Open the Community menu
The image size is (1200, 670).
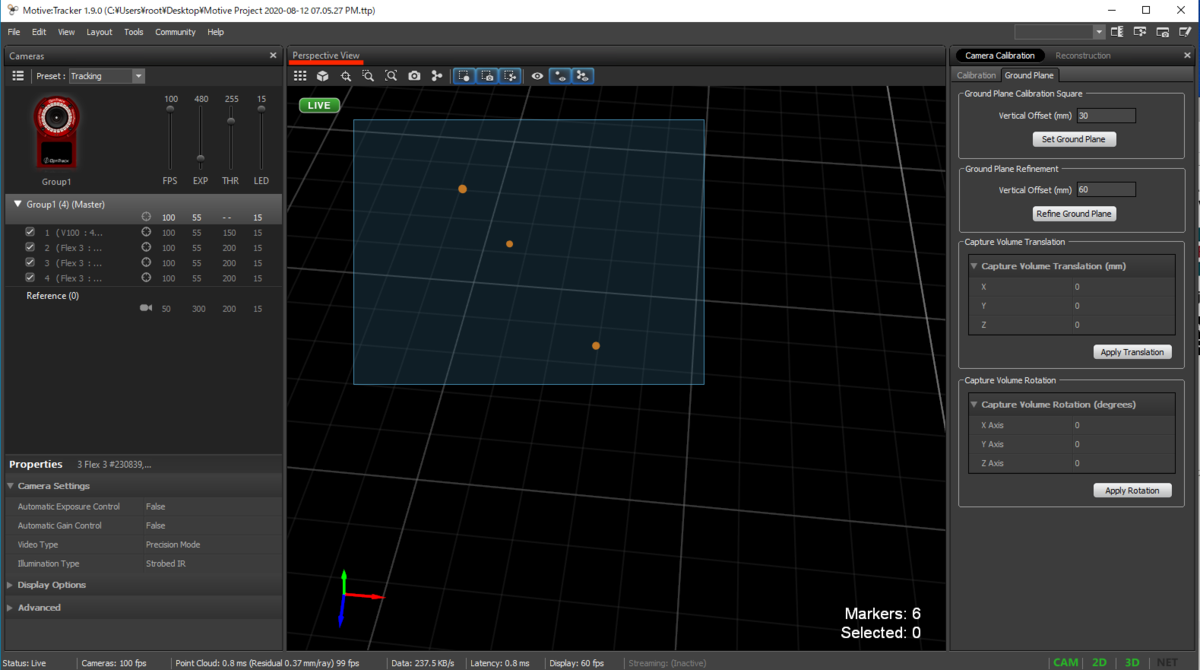click(x=175, y=32)
